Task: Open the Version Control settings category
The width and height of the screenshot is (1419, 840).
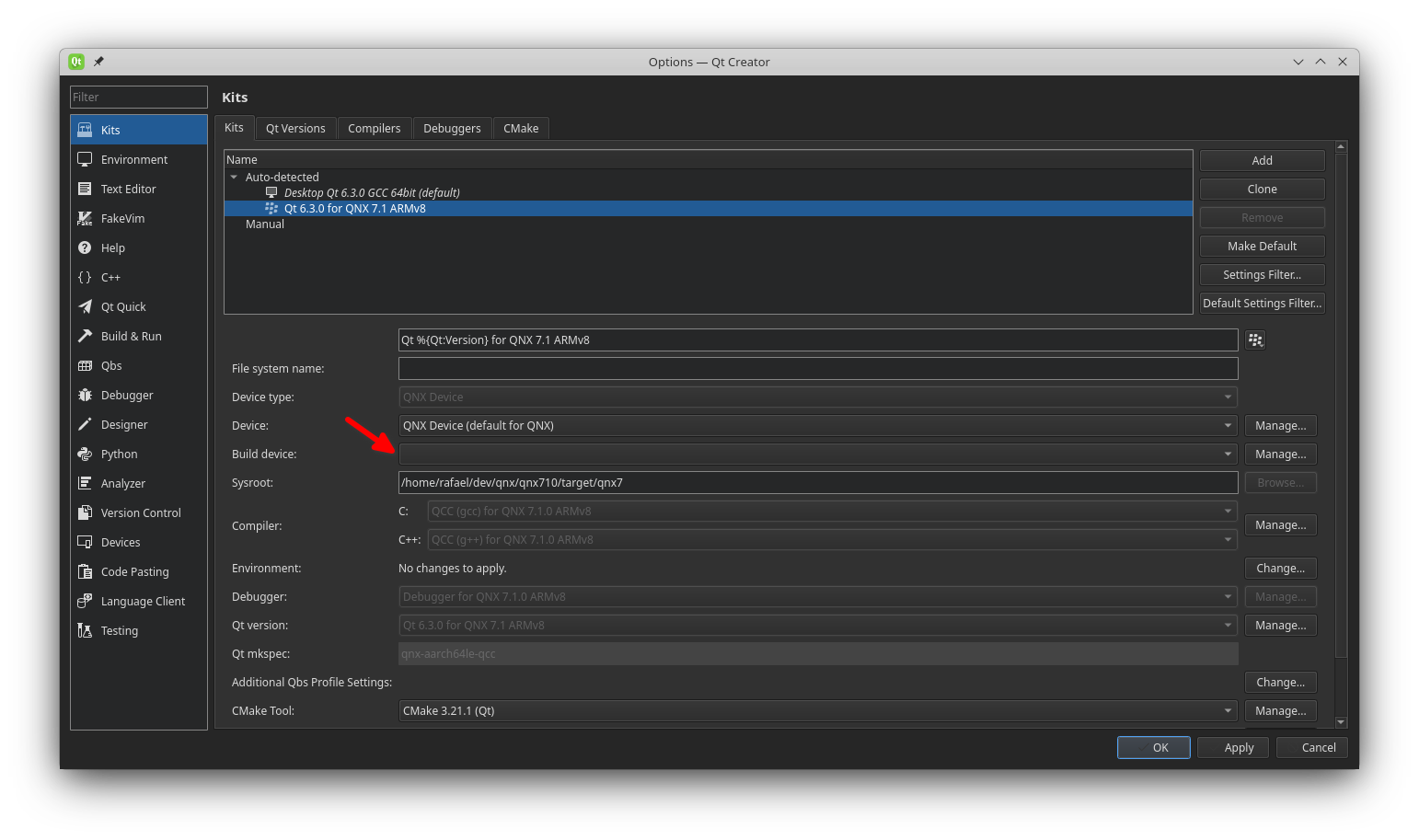Action: coord(139,512)
